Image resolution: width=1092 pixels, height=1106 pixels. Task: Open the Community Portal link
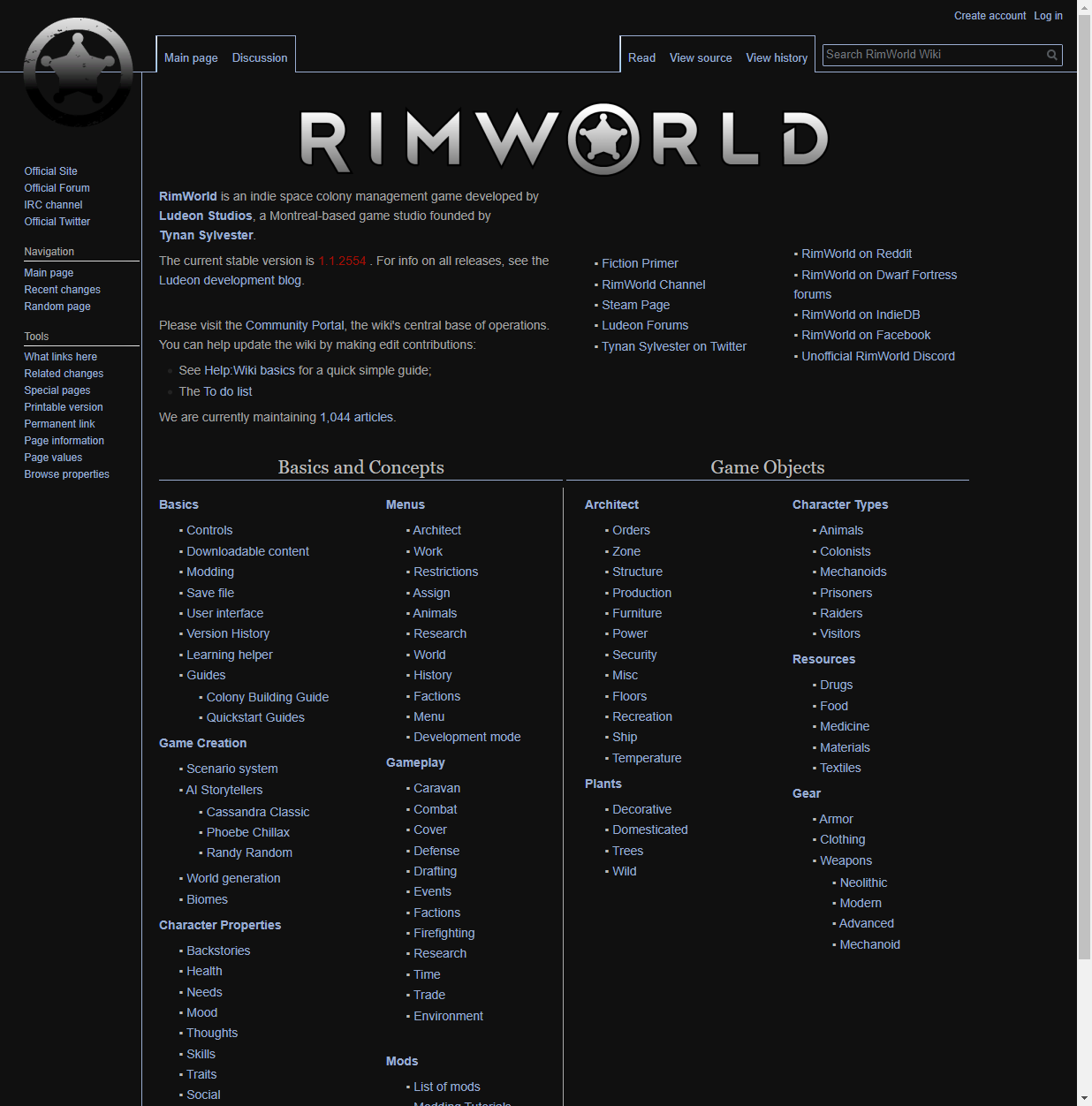click(x=294, y=325)
